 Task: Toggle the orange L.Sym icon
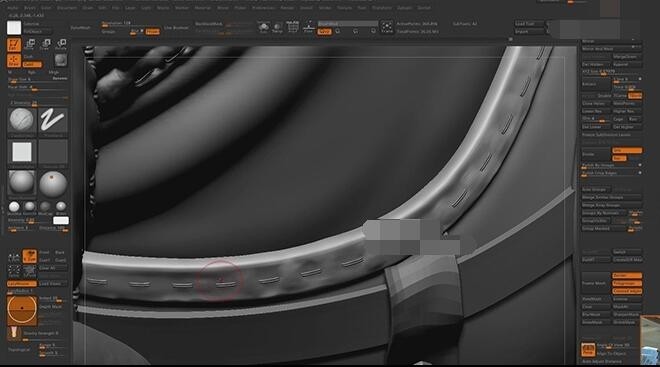[29, 255]
